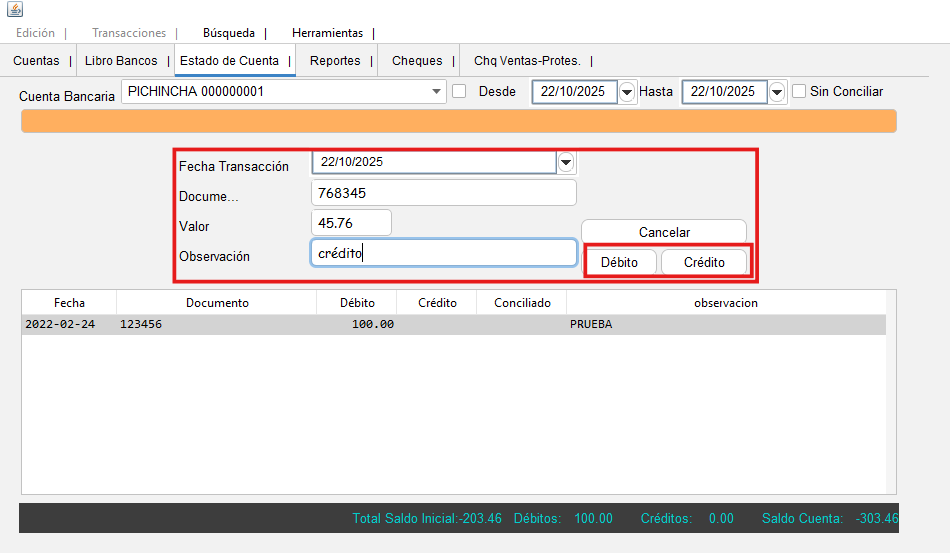Open the Chq Ventas-Protes. tab
Image resolution: width=950 pixels, height=553 pixels.
click(527, 61)
